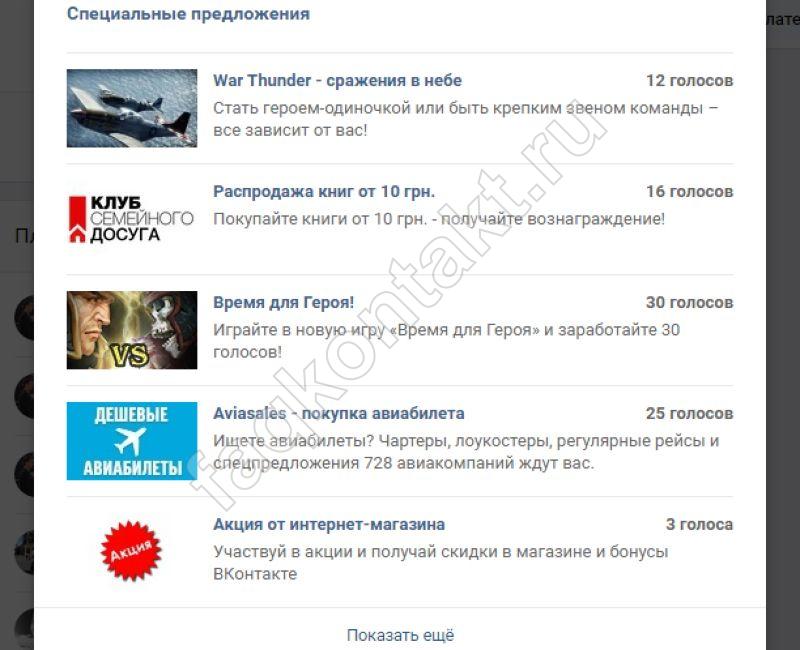Click the Дешевые авиабилеты blue banner
Screen dimensions: 800x650
(132, 441)
